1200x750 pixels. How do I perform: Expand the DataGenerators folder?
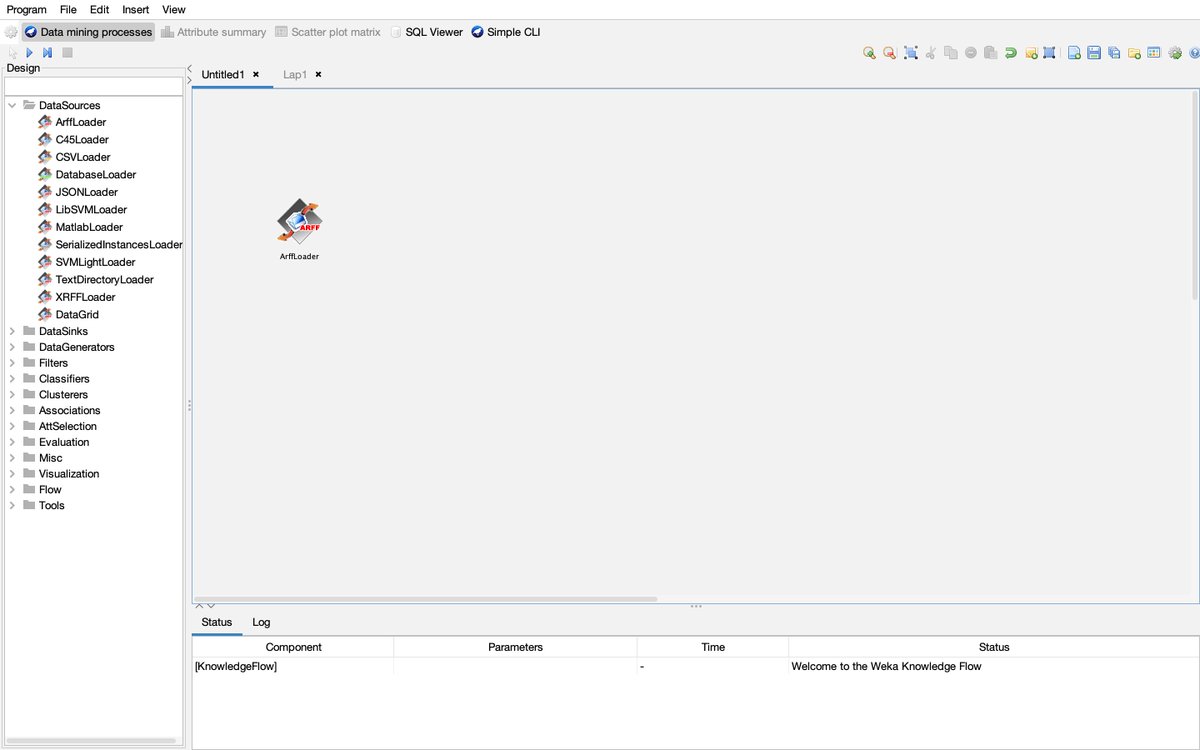[12, 347]
